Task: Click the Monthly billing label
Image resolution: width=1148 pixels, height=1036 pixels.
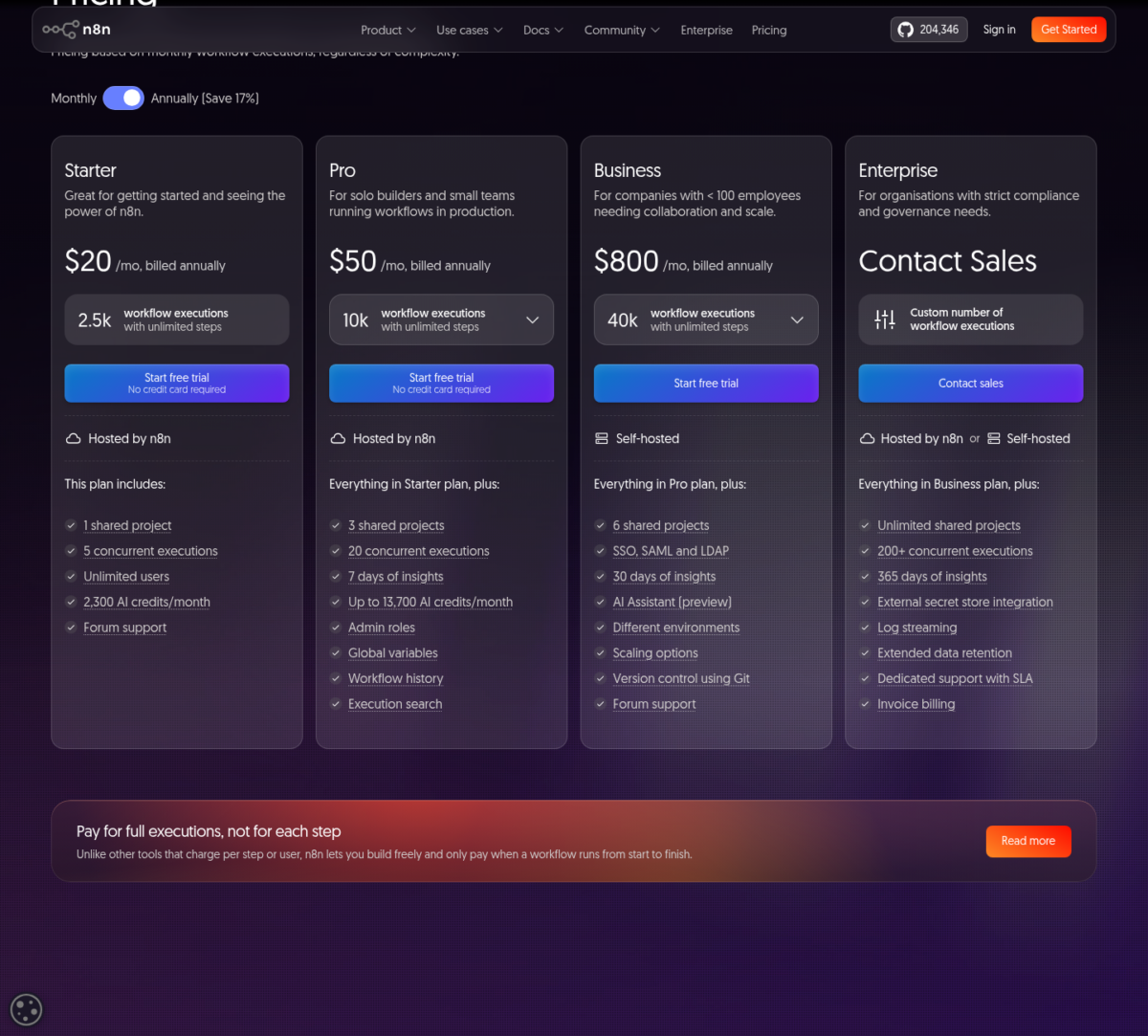Action: coord(74,99)
